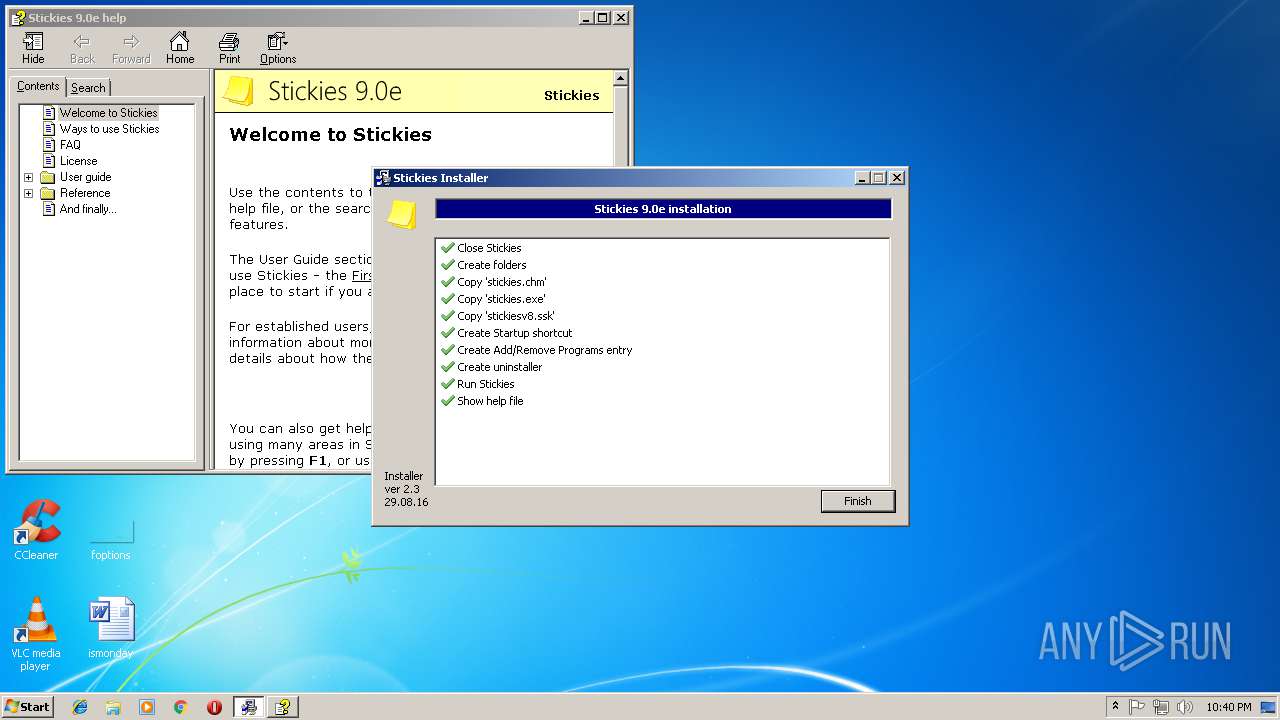Open the And finally... topic

[87, 209]
